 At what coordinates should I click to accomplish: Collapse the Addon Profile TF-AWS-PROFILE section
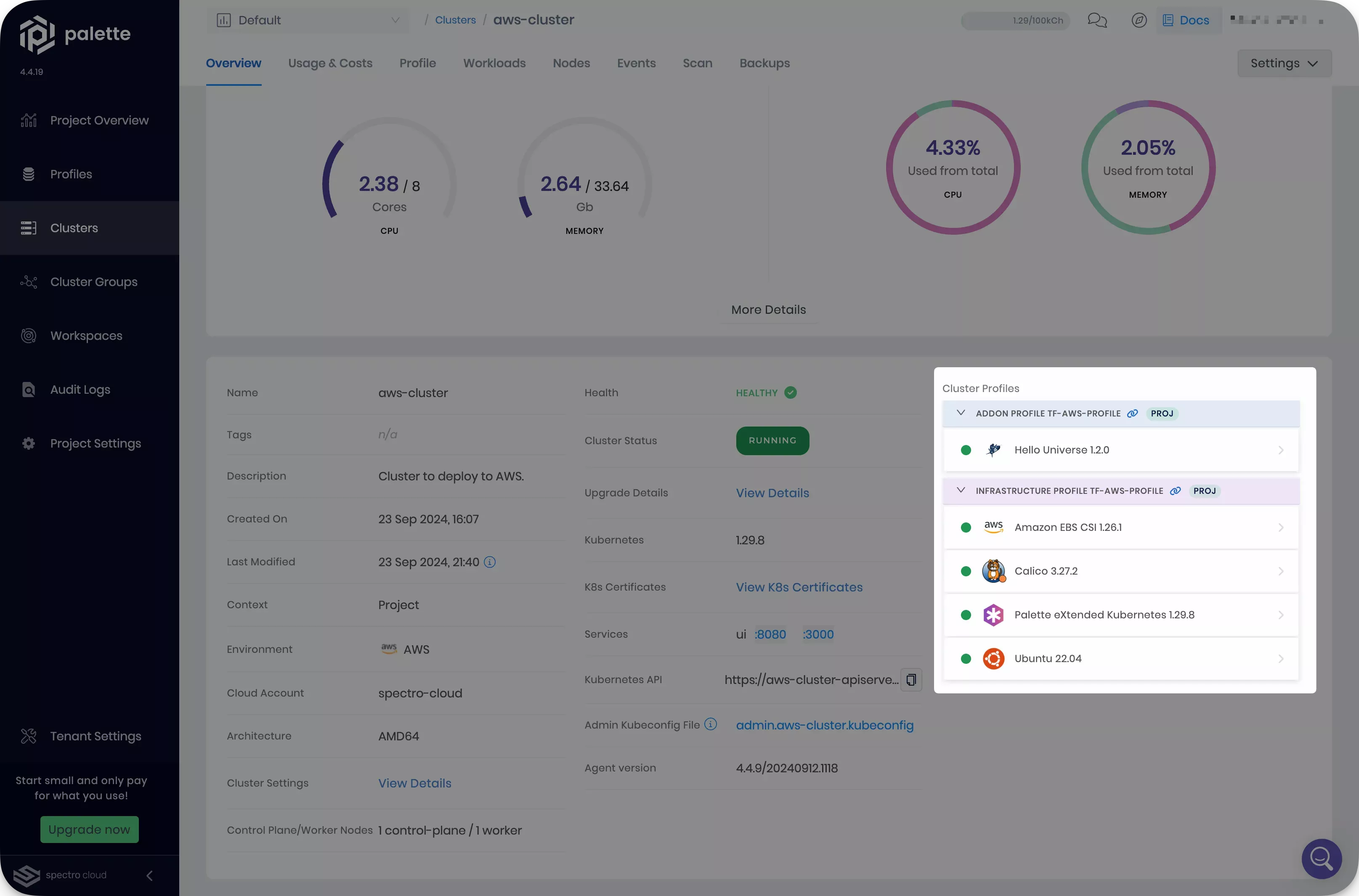click(961, 413)
